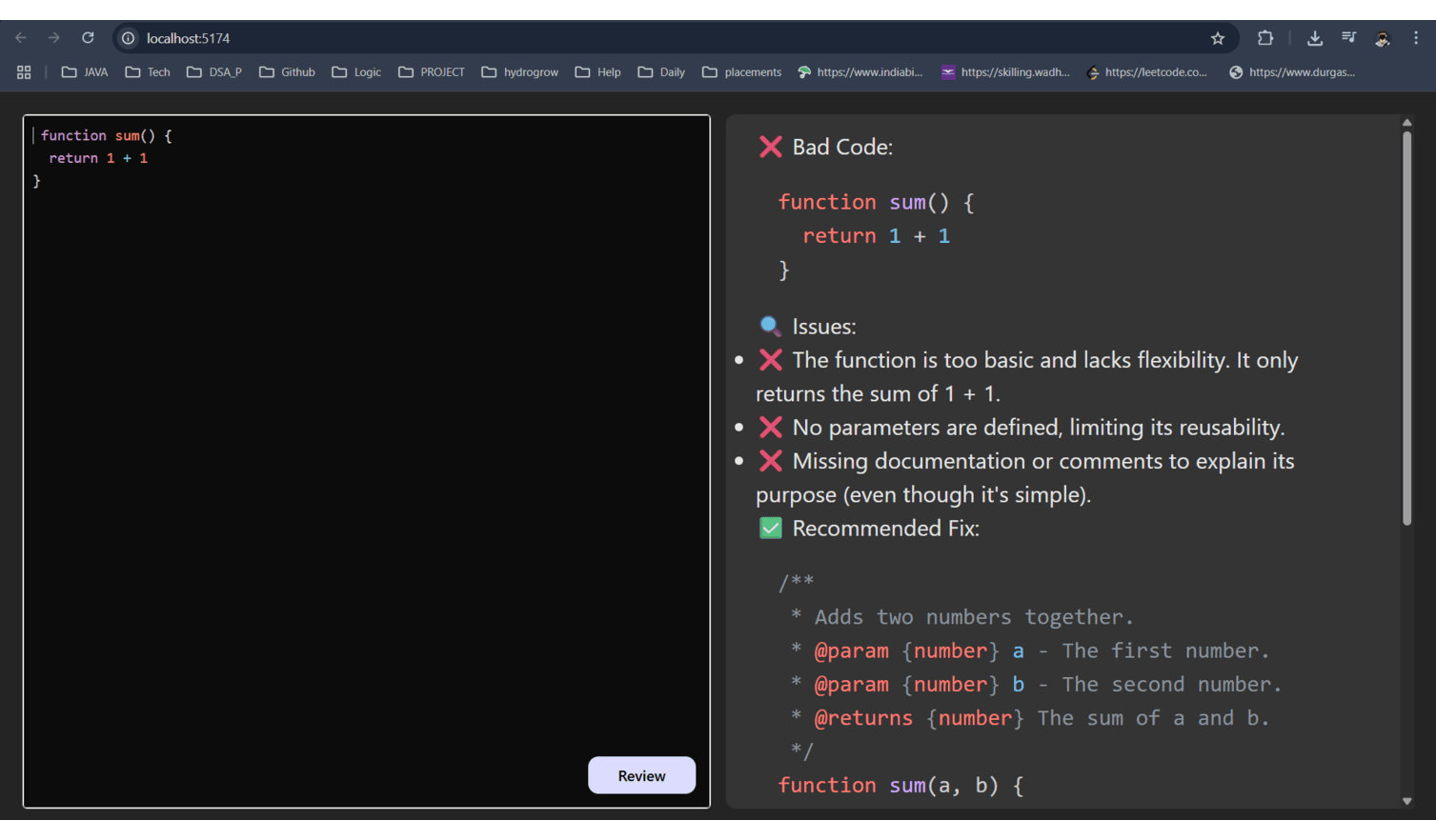Image resolution: width=1436 pixels, height=840 pixels.
Task: Click "Adds two numbers together." comment line
Action: click(974, 617)
